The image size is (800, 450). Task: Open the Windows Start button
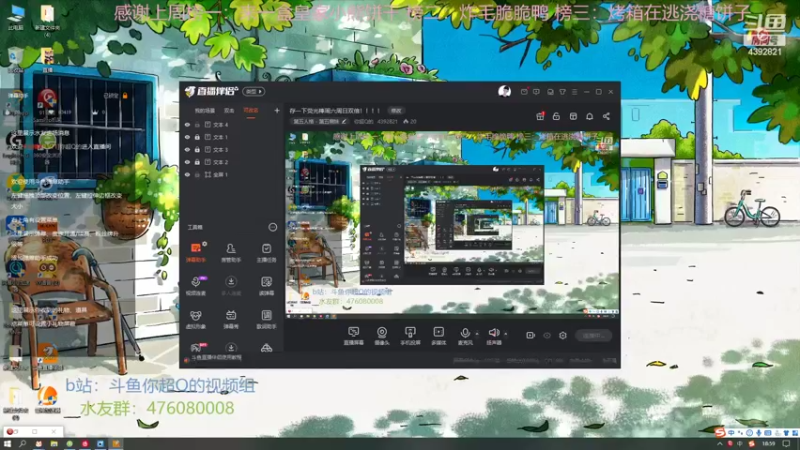(7, 444)
